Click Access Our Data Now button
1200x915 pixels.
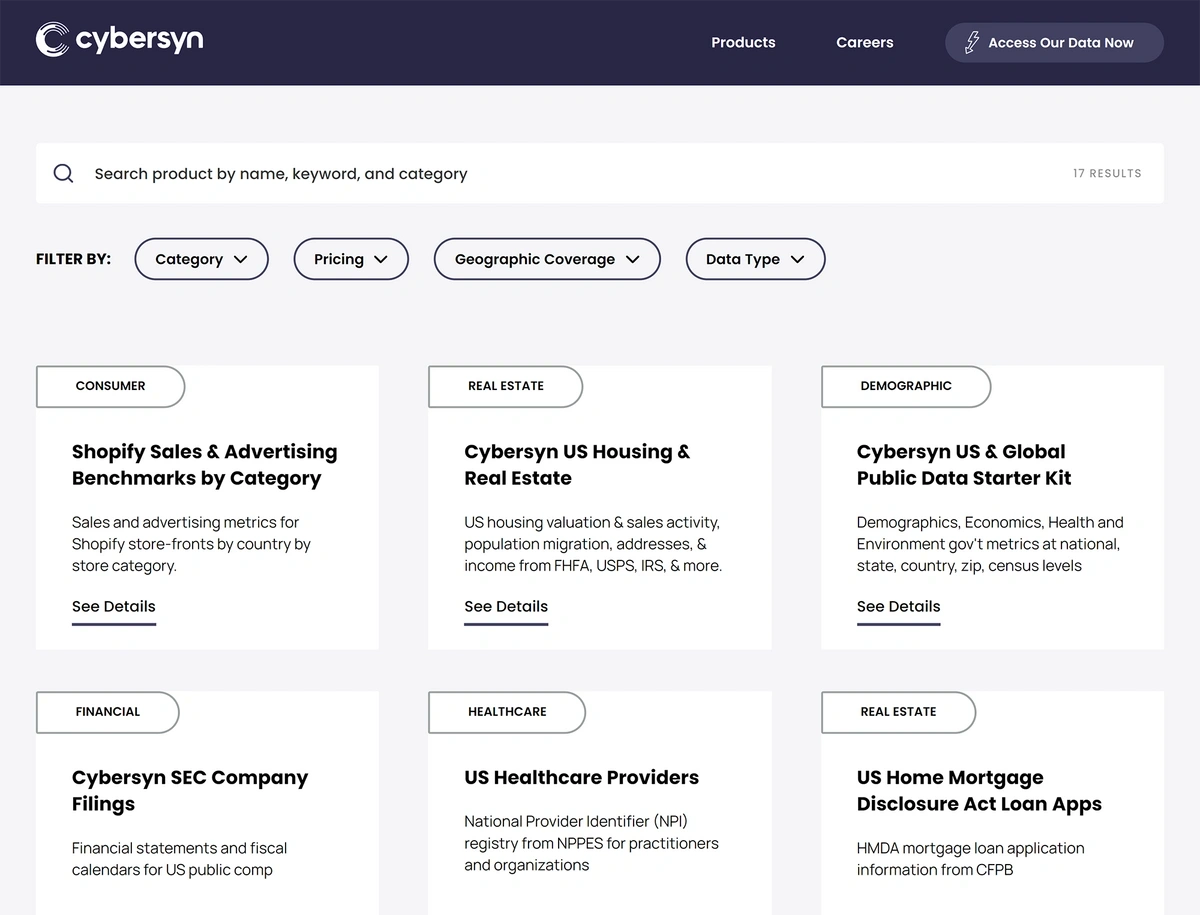click(1054, 43)
